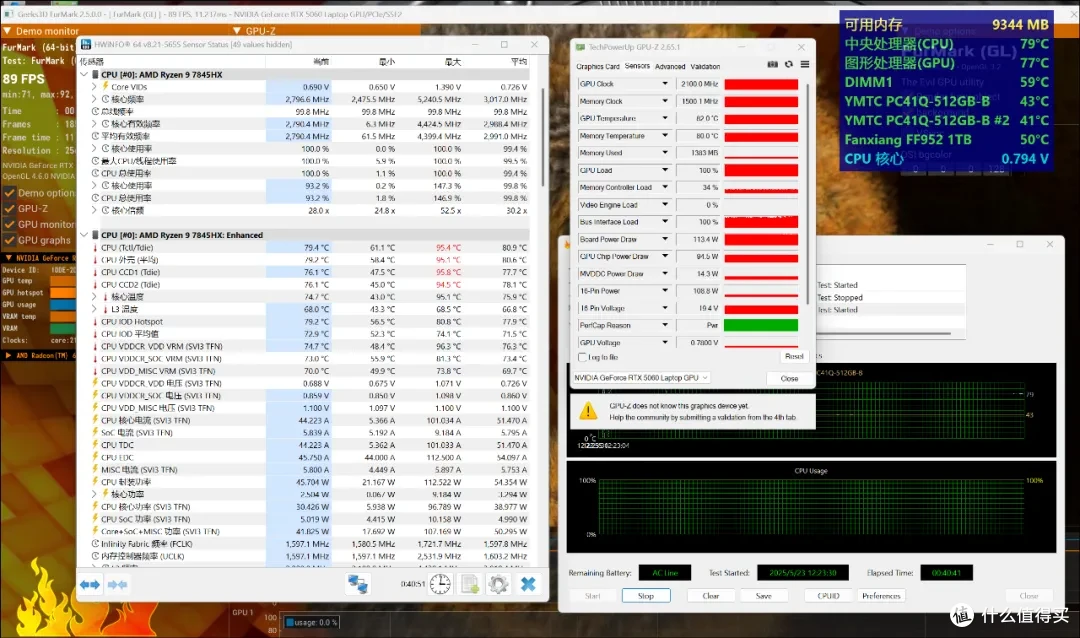Click GPU-Z screenshot camera icon
This screenshot has height=638, width=1080.
tap(772, 64)
